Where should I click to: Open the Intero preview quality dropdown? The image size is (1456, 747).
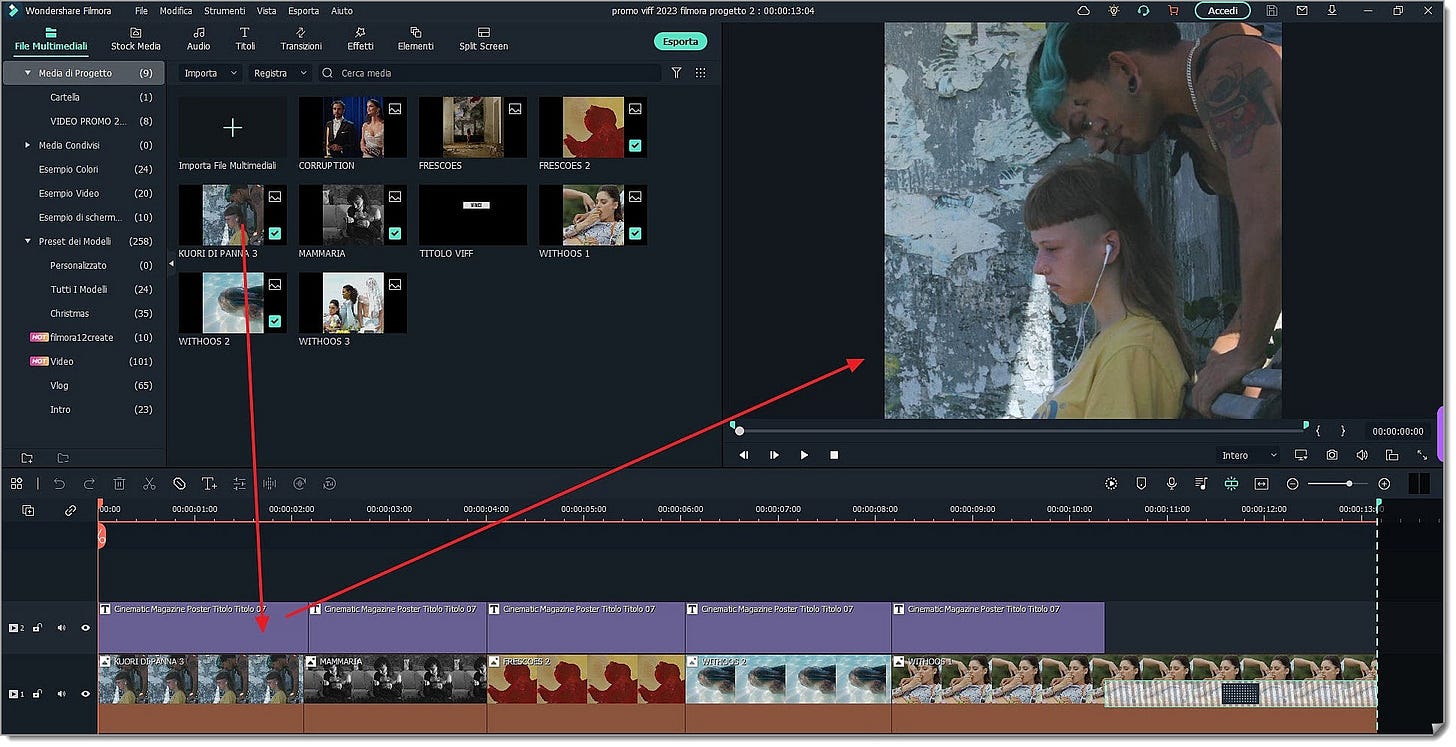[1249, 455]
